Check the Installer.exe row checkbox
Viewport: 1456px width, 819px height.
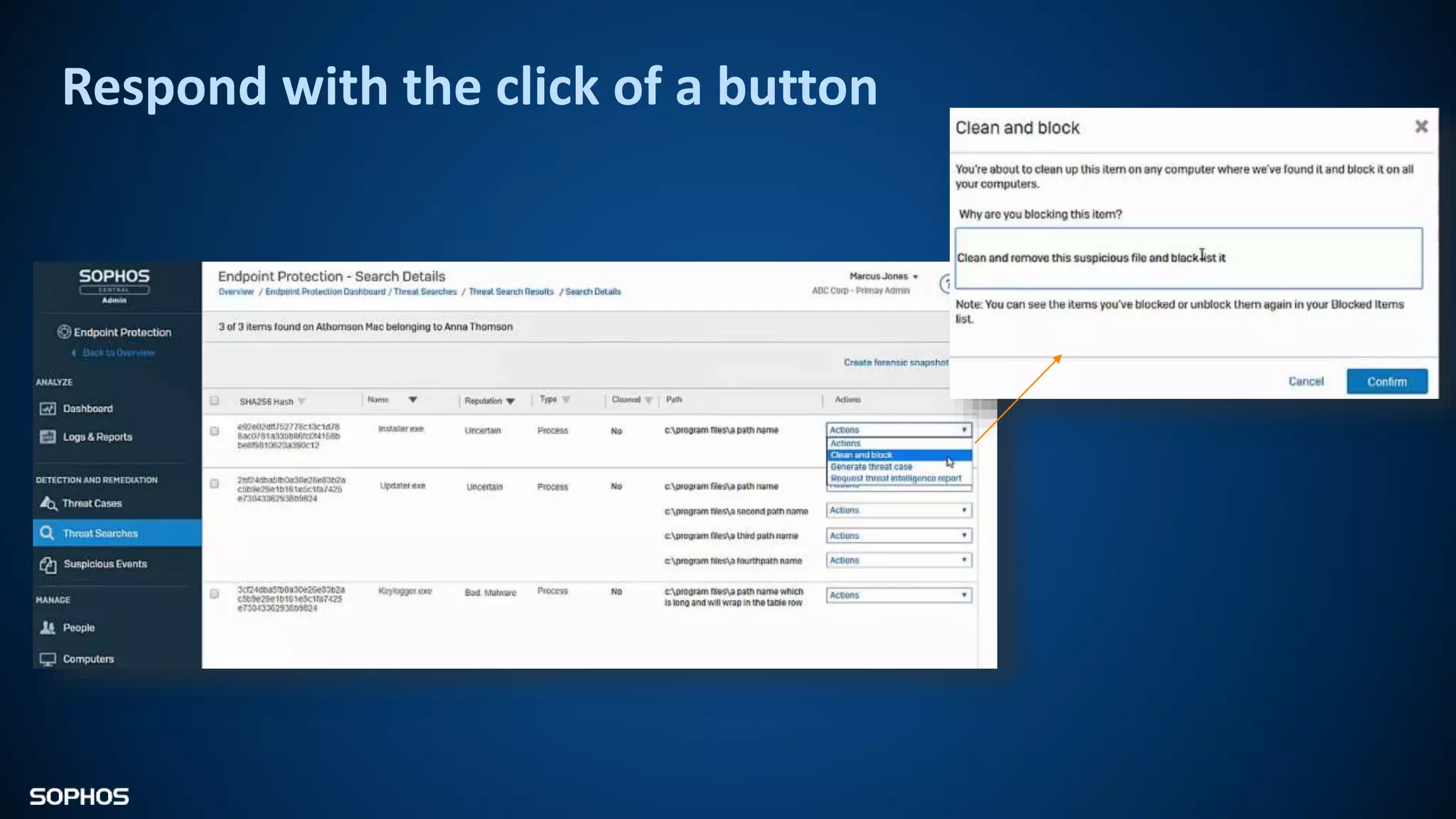(215, 432)
